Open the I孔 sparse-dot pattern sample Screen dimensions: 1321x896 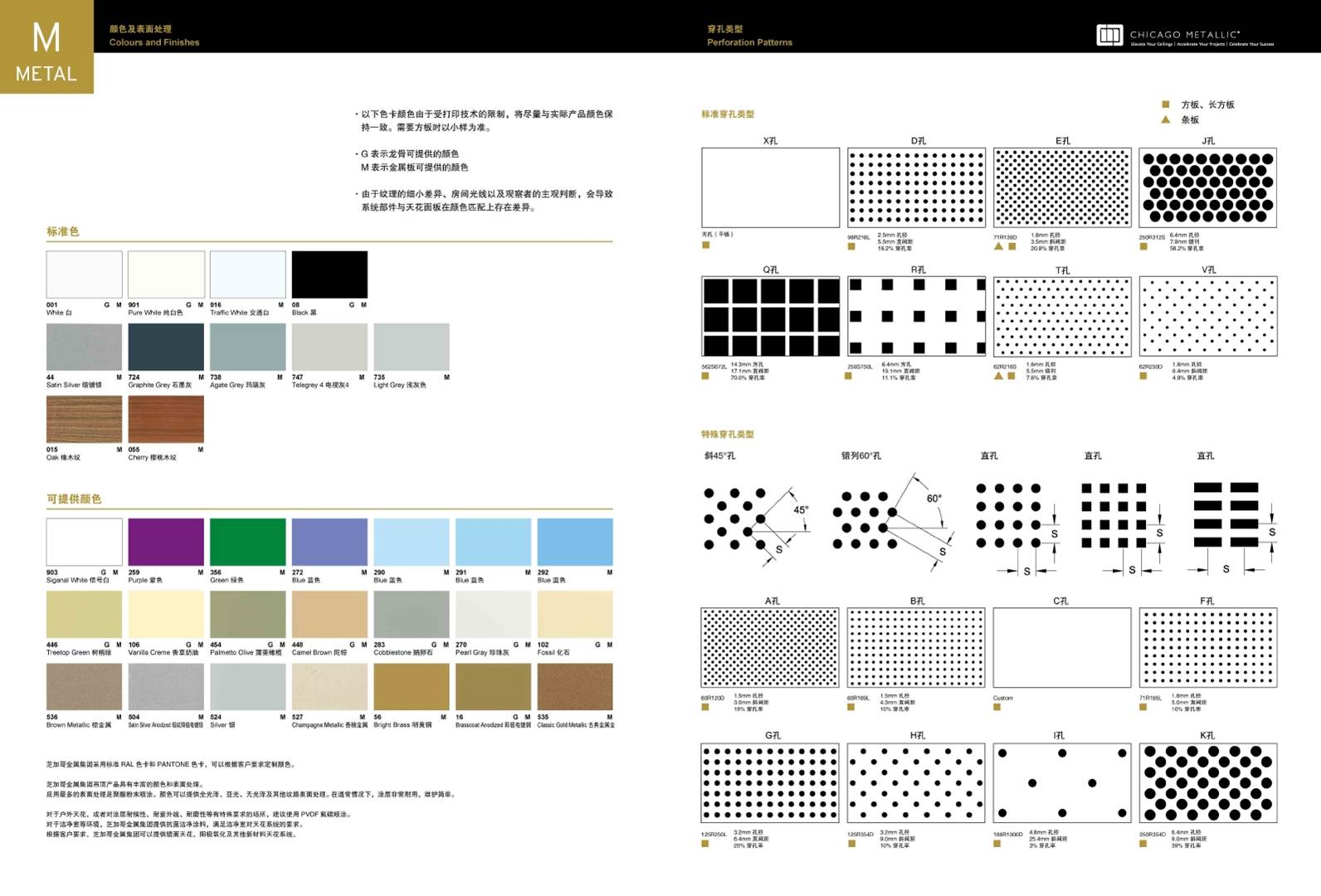tap(1062, 782)
